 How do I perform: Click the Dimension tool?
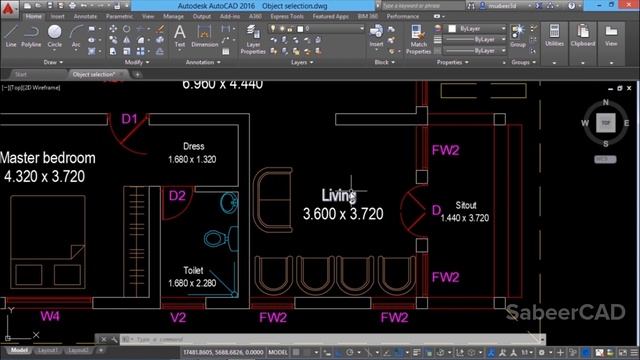[204, 36]
